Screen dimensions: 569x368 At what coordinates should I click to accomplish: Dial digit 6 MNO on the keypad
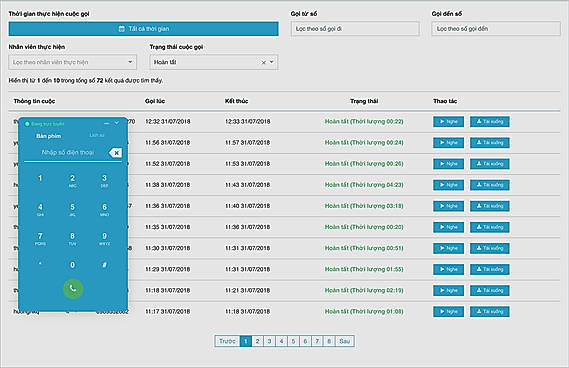pos(105,209)
